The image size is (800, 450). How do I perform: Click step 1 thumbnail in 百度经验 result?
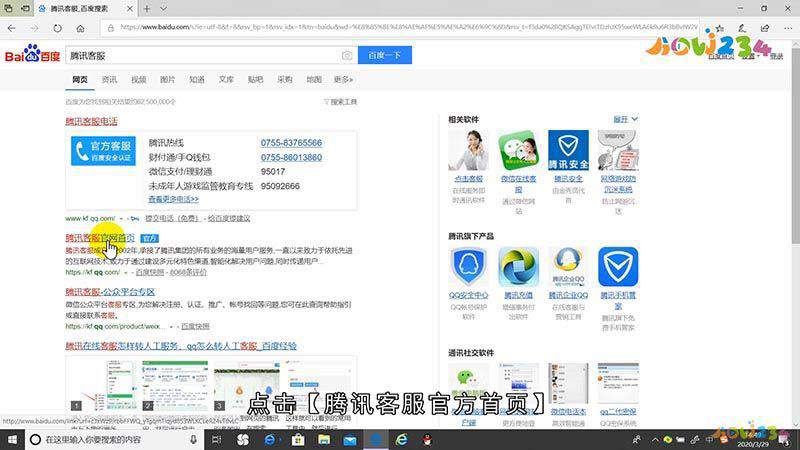click(103, 386)
